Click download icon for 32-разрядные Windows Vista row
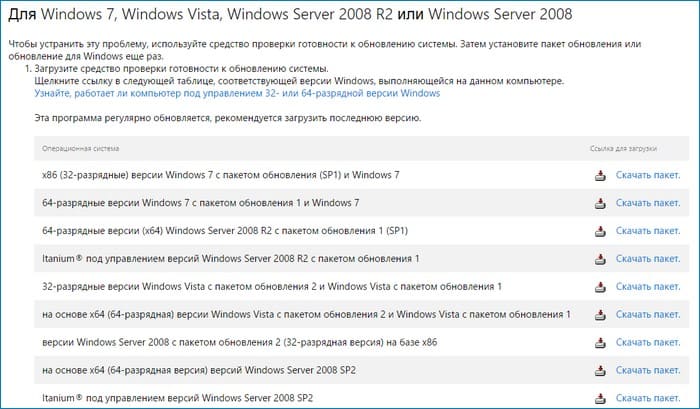 tap(600, 287)
